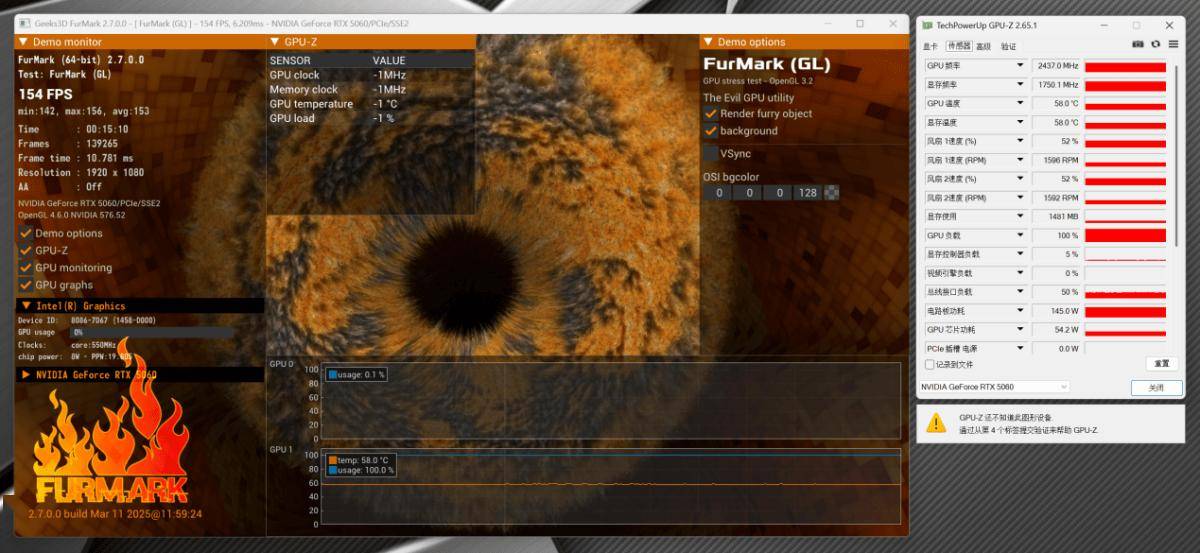Open the NVIDIA GeForce RTX 5060 GPU selector
The image size is (1200, 553).
click(994, 387)
